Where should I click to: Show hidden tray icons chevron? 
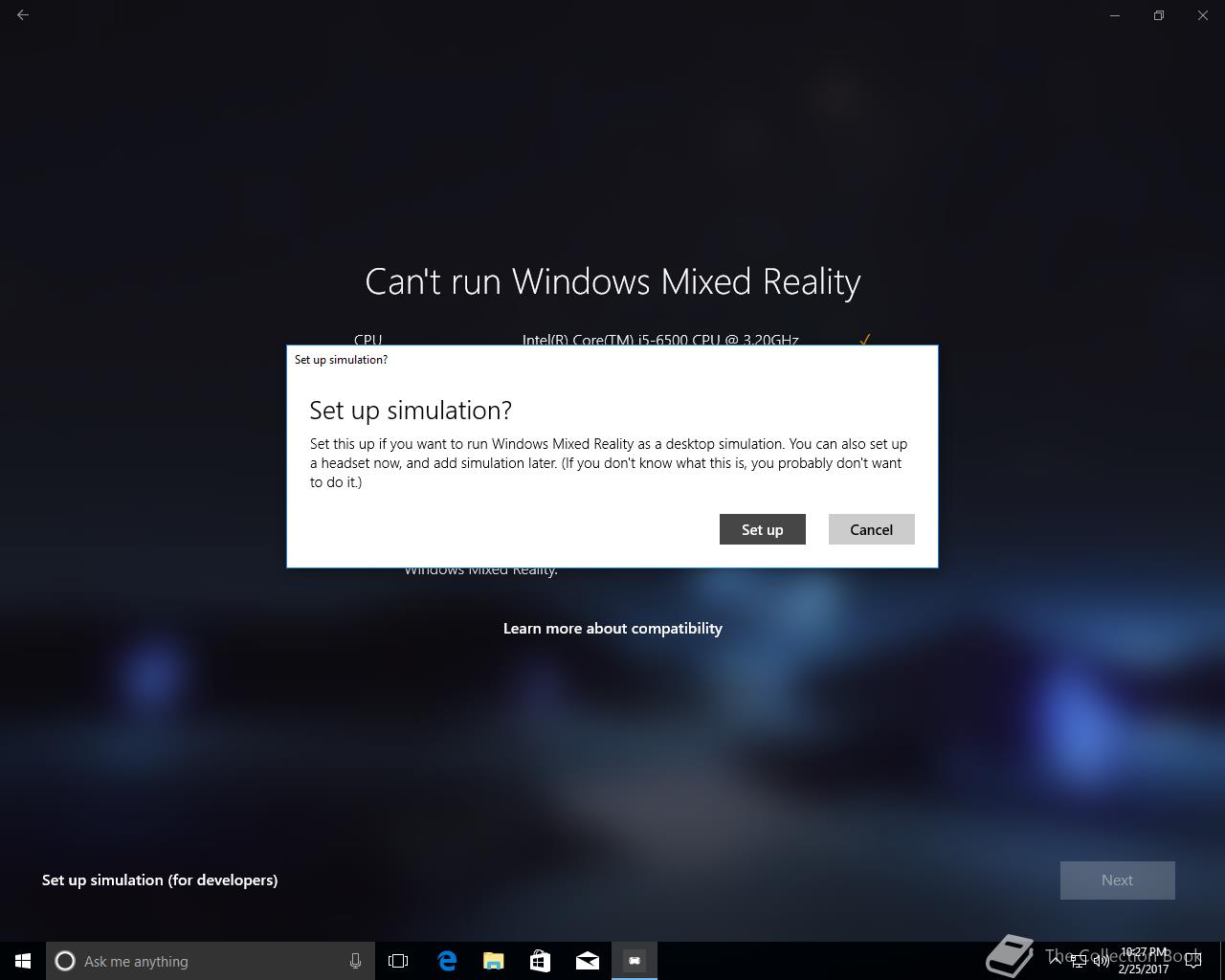pos(1055,961)
